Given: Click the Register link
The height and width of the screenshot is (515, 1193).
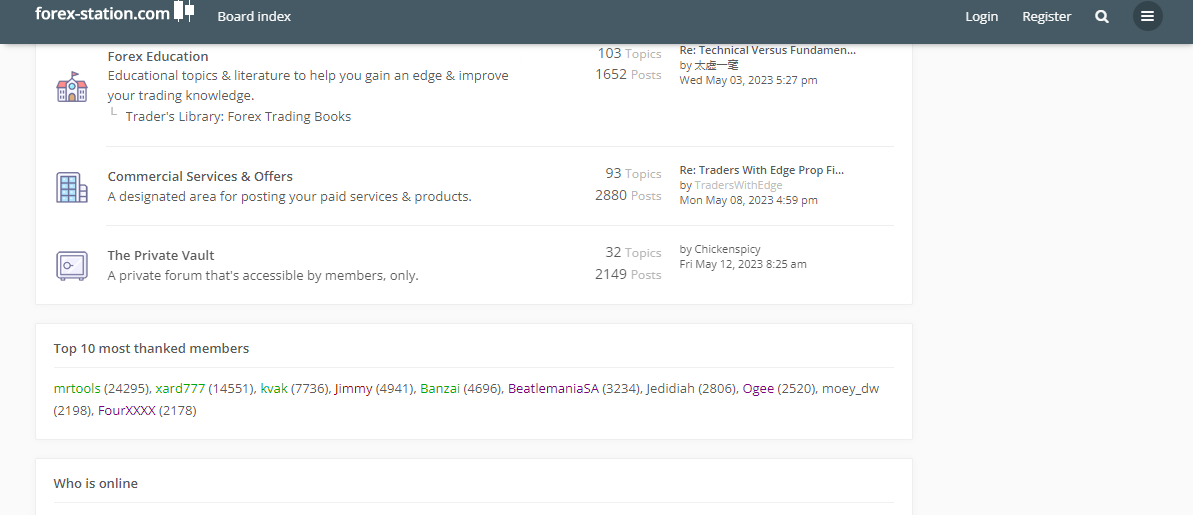Looking at the screenshot, I should pyautogui.click(x=1046, y=16).
